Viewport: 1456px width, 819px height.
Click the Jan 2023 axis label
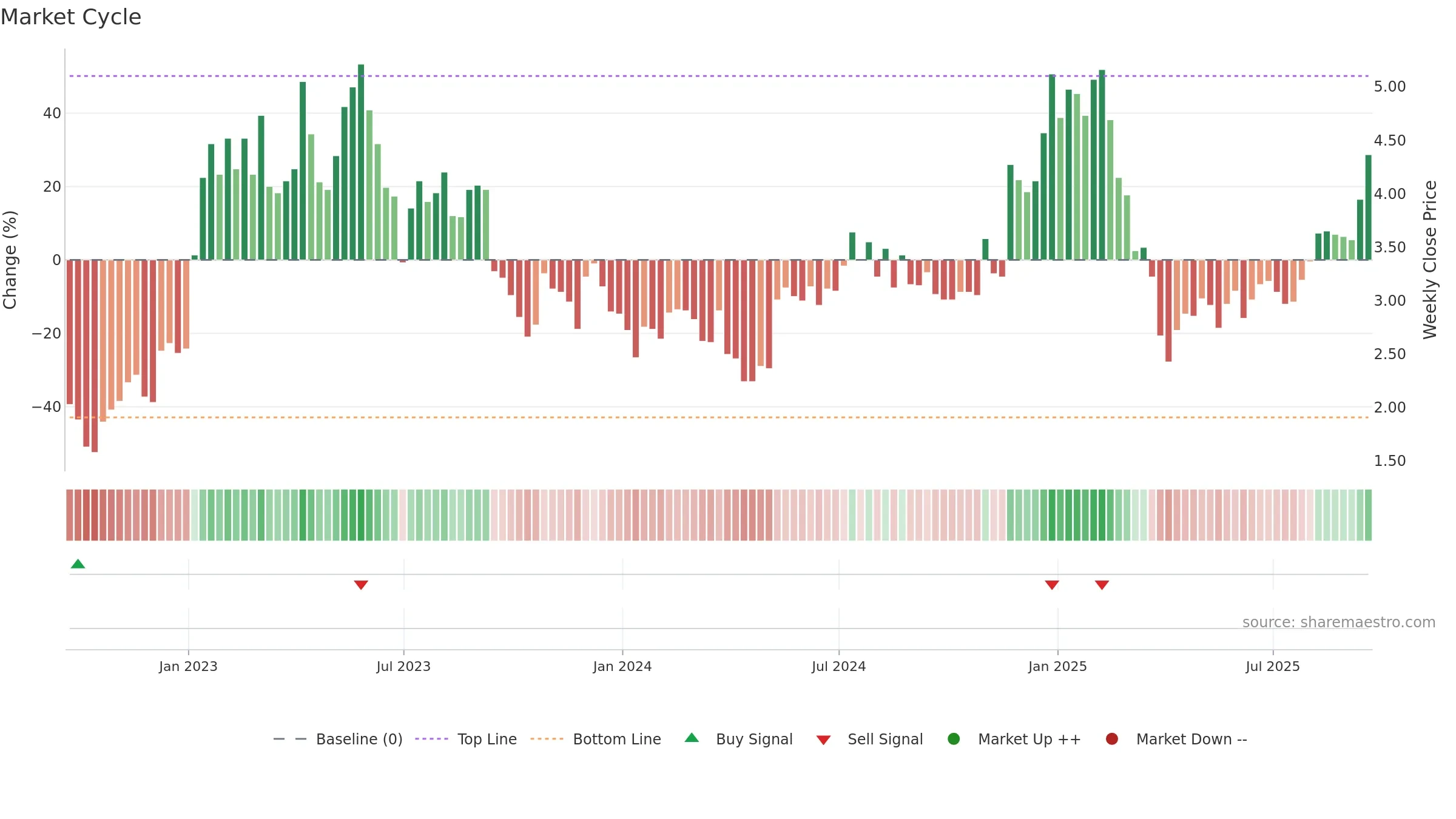pos(188,667)
